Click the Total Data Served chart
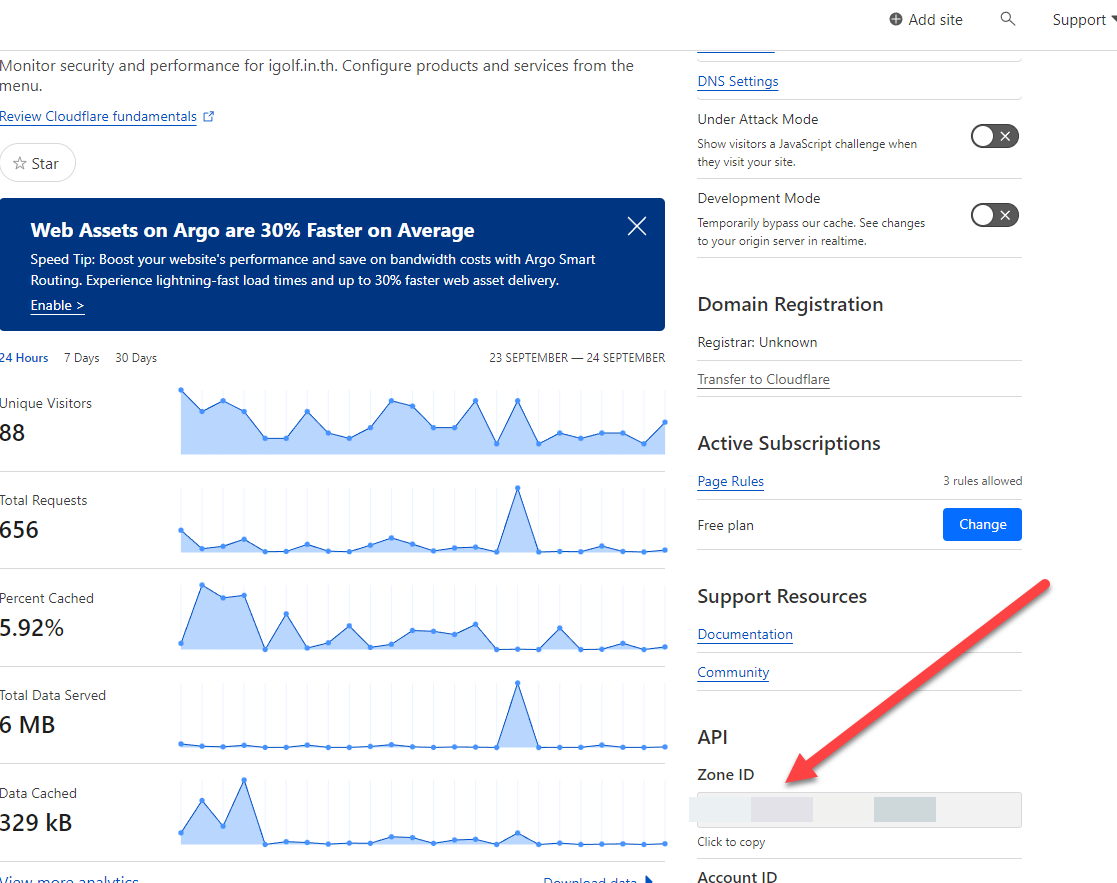1117x883 pixels. pos(422,714)
